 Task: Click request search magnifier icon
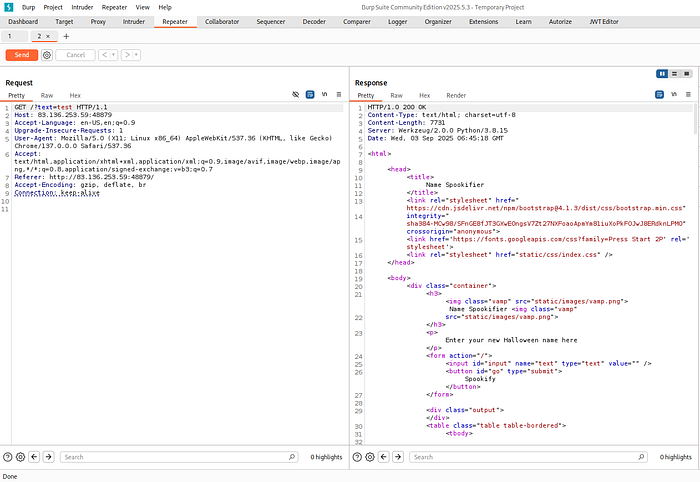tap(292, 457)
